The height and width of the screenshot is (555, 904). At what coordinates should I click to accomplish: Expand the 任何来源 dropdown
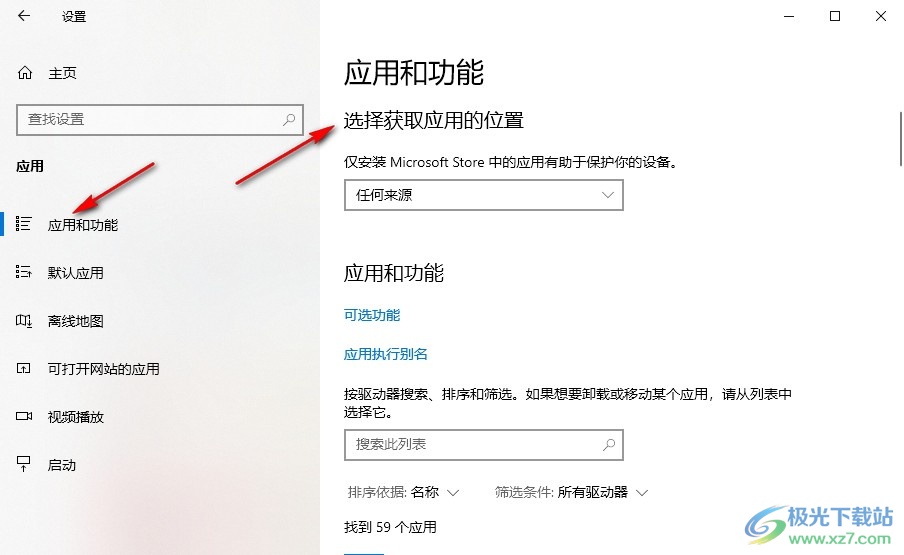[x=484, y=195]
